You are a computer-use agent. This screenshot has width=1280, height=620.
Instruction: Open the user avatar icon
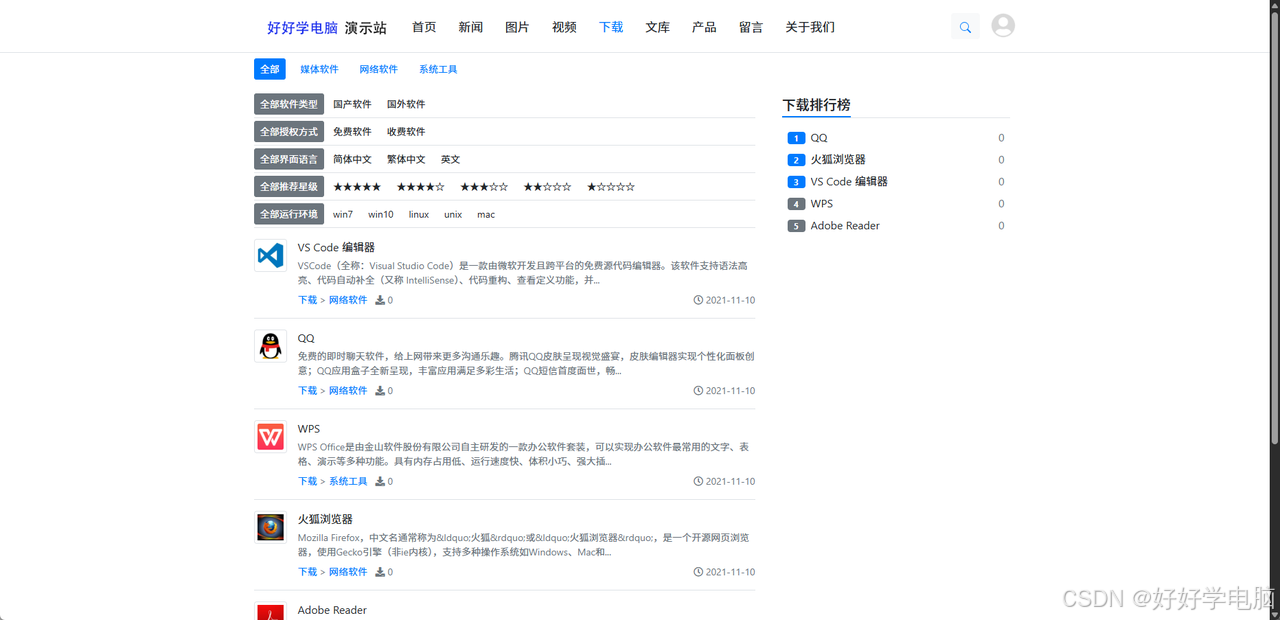[1003, 26]
